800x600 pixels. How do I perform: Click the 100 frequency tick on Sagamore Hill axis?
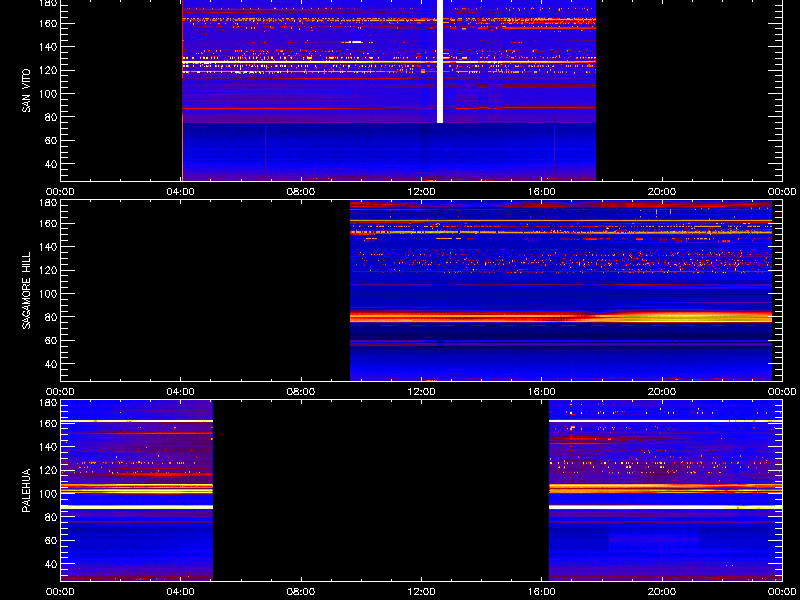tap(49, 294)
